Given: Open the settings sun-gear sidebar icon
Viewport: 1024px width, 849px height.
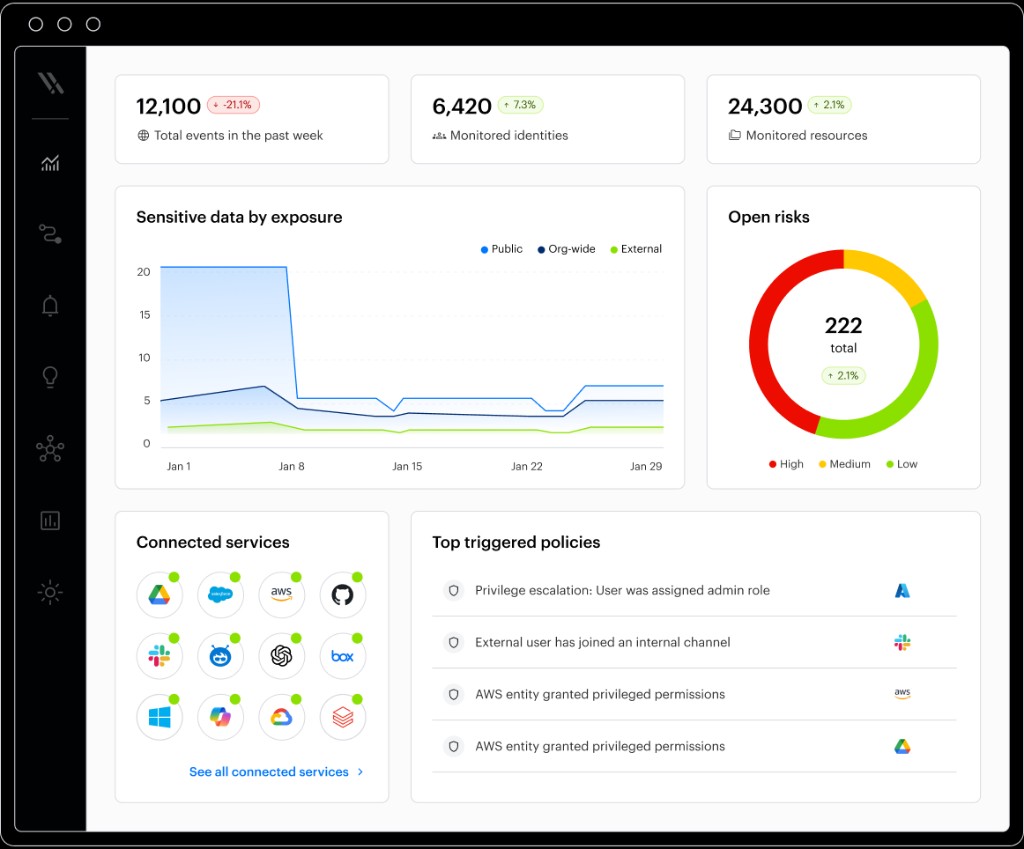Looking at the screenshot, I should 50,592.
